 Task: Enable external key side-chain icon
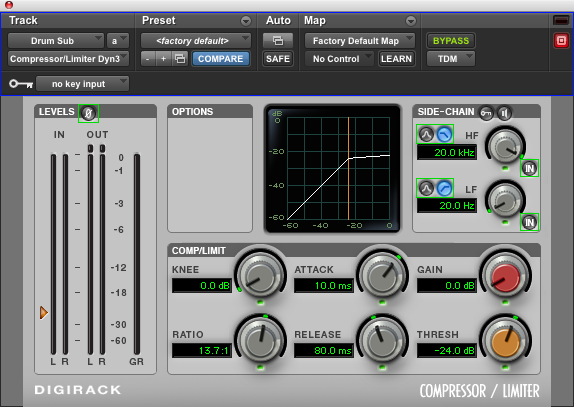486,113
